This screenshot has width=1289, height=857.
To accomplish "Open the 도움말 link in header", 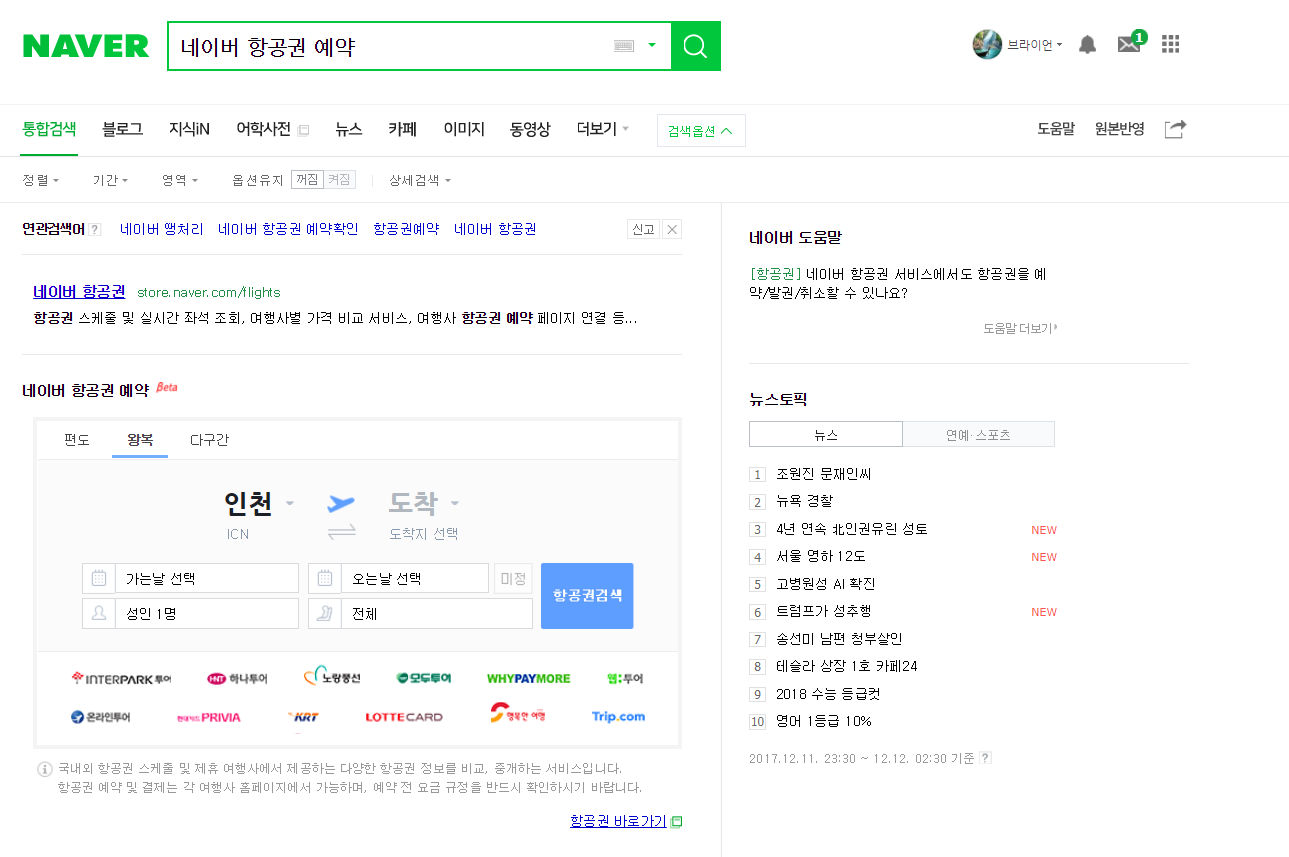I will pyautogui.click(x=1056, y=129).
